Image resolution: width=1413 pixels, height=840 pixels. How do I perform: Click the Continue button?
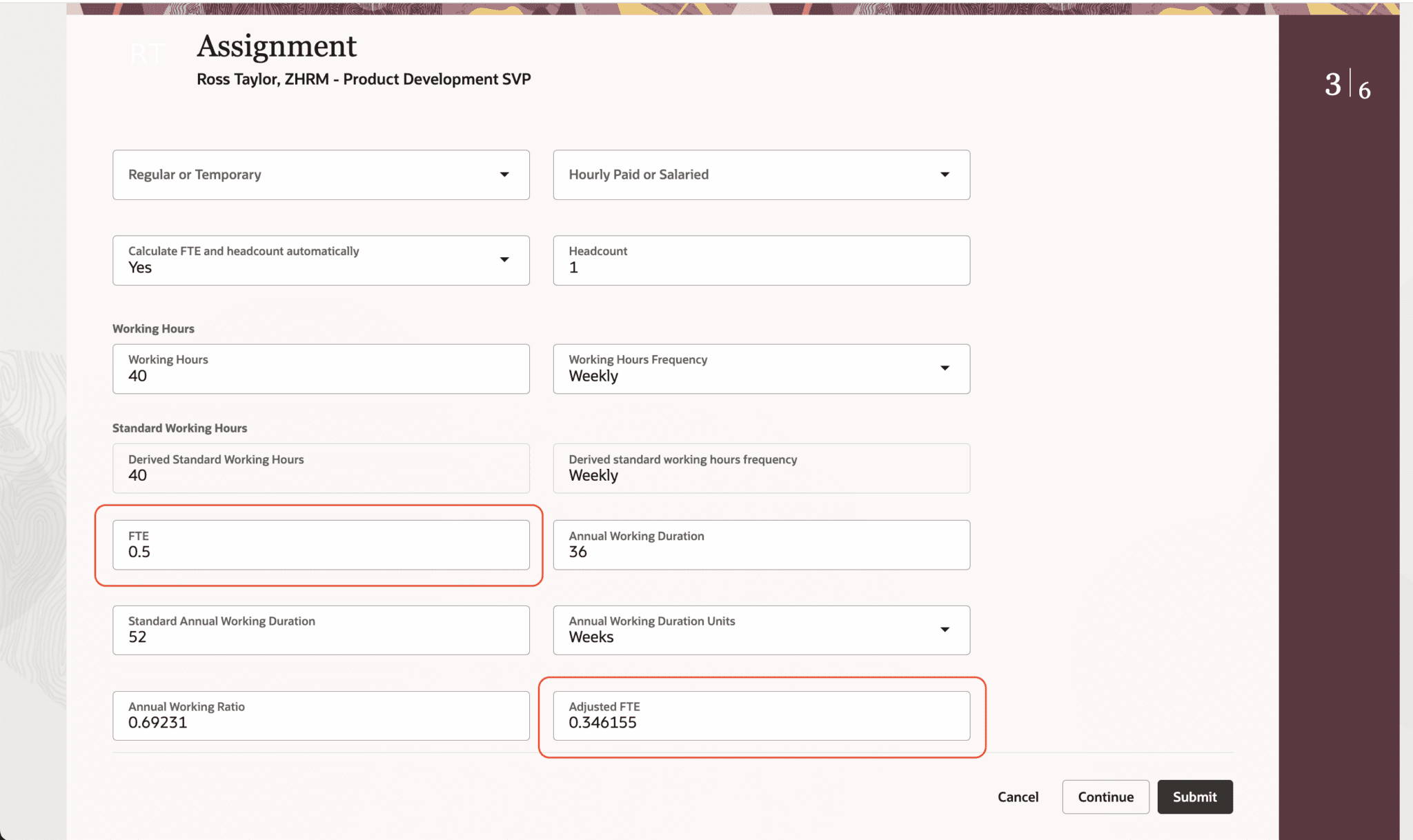pyautogui.click(x=1105, y=797)
